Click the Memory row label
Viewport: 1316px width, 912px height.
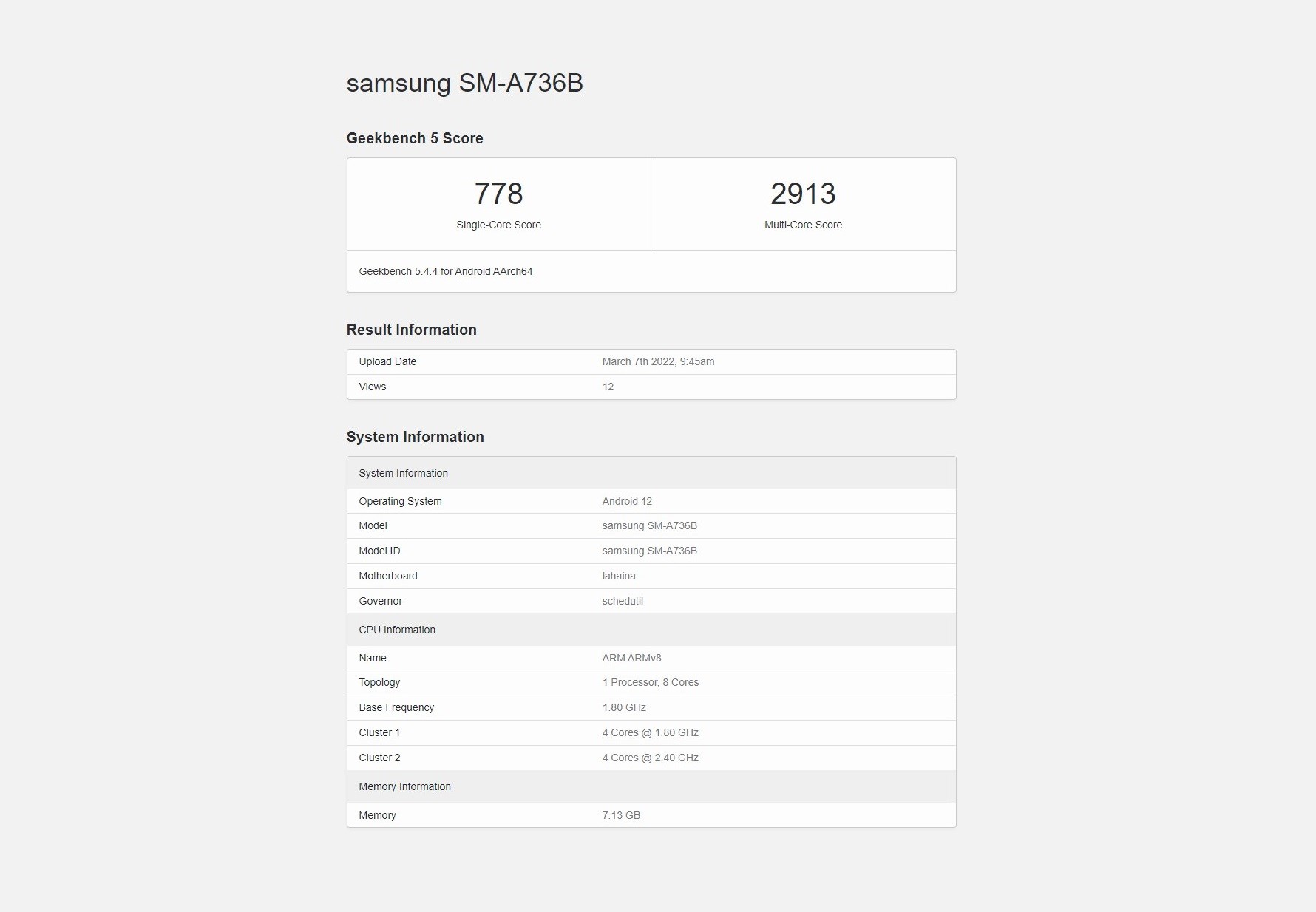point(377,815)
